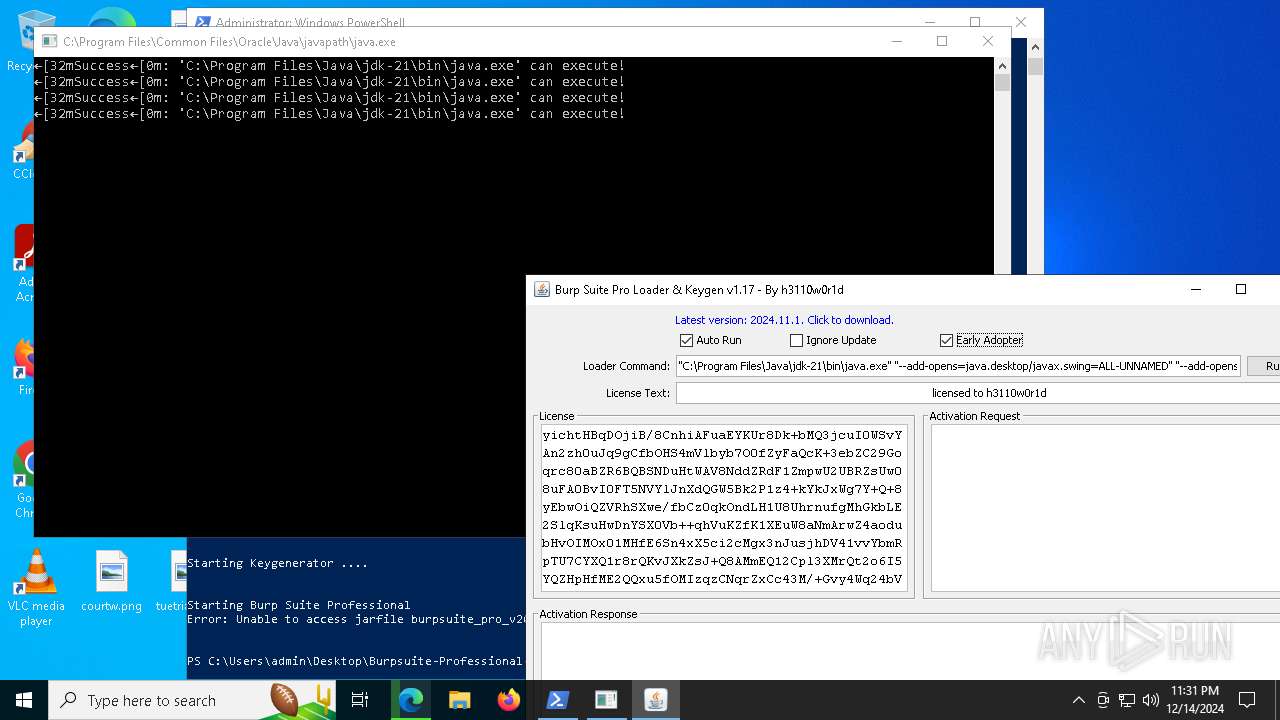This screenshot has width=1280, height=720.
Task: Click the security tray icon
Action: pos(1103,700)
